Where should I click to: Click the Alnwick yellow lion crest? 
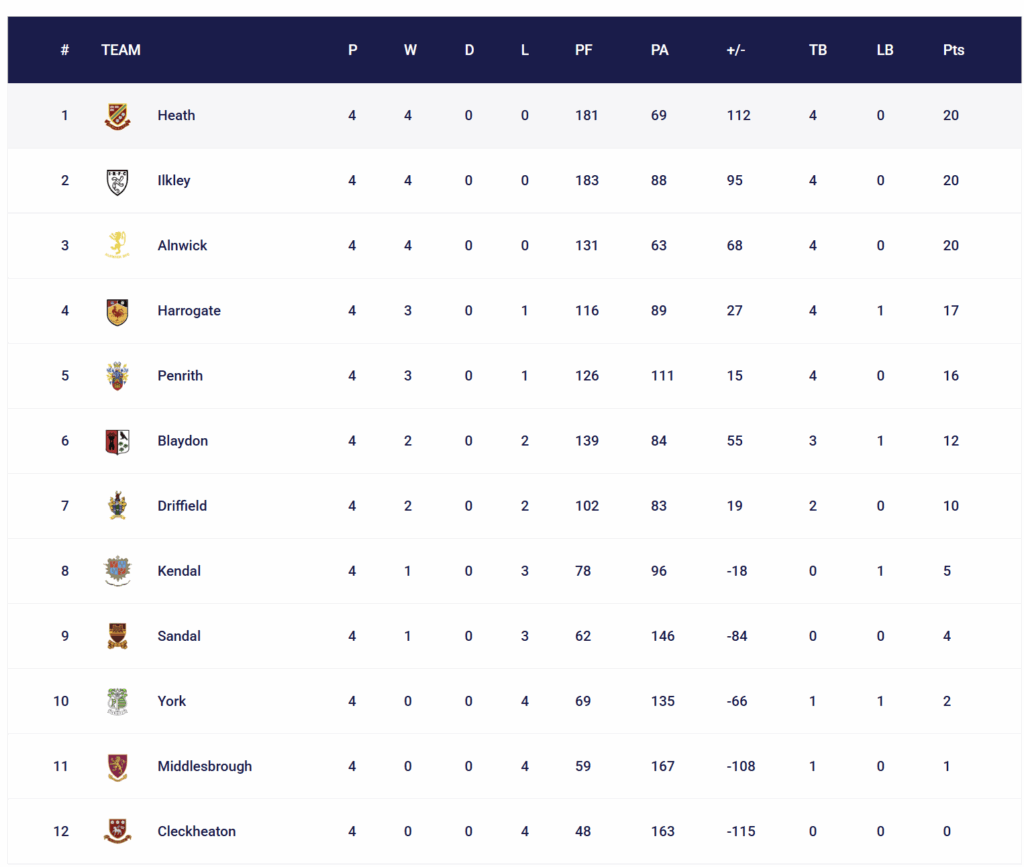(x=117, y=245)
